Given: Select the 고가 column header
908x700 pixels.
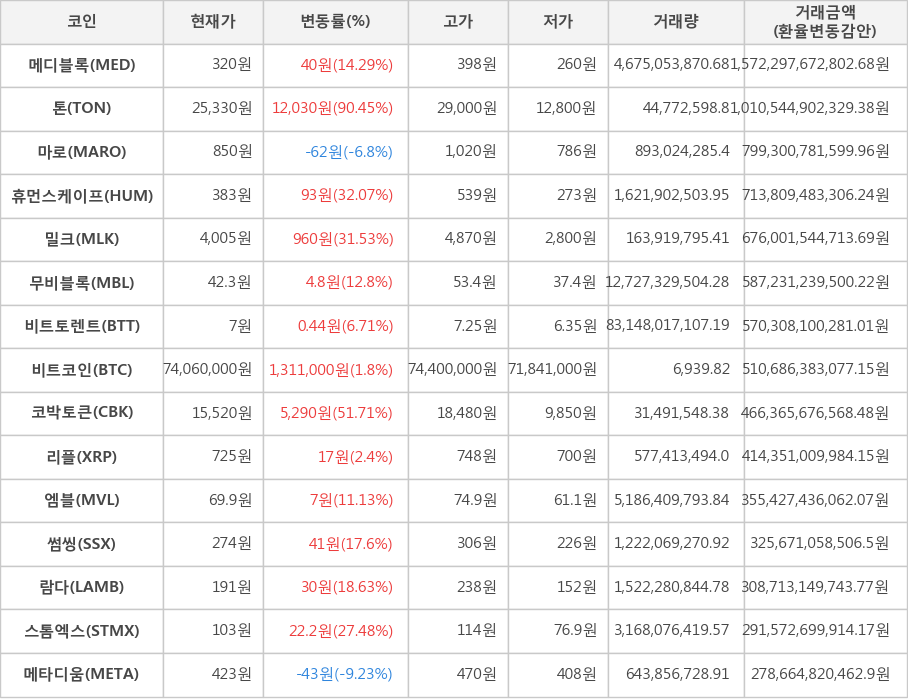Looking at the screenshot, I should 458,21.
